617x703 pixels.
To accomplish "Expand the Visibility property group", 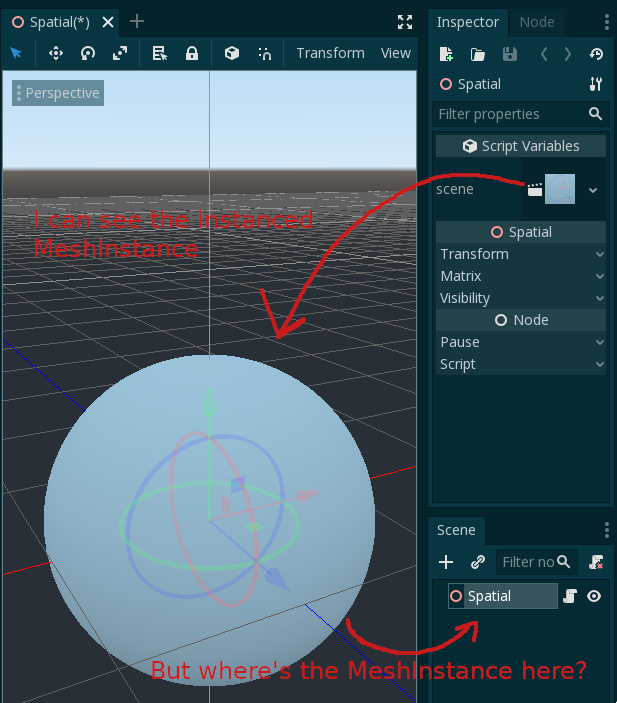I will (x=521, y=298).
